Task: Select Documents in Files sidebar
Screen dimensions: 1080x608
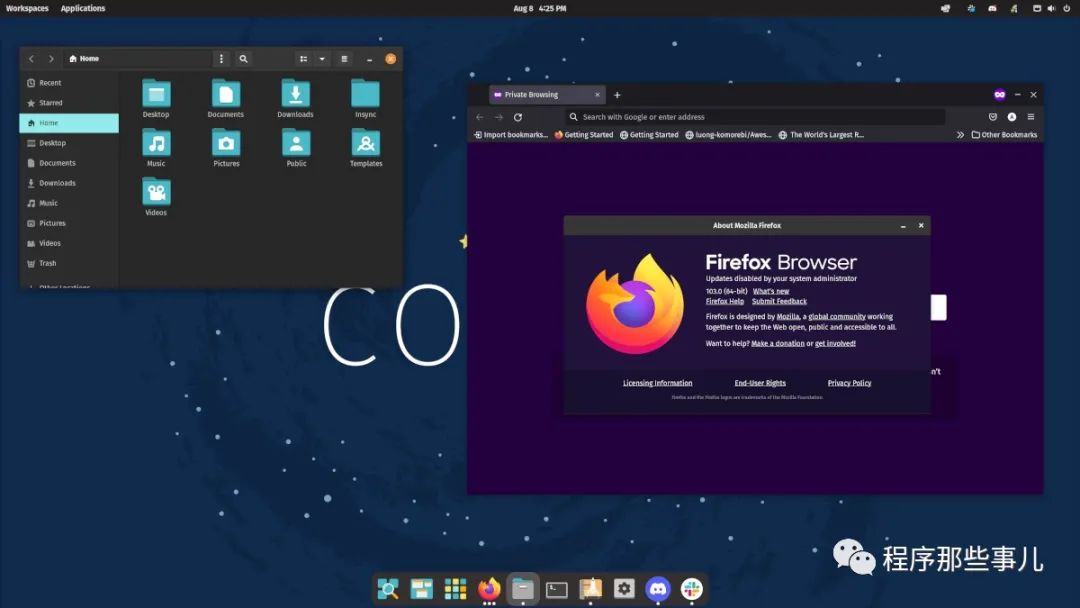Action: coord(69,163)
